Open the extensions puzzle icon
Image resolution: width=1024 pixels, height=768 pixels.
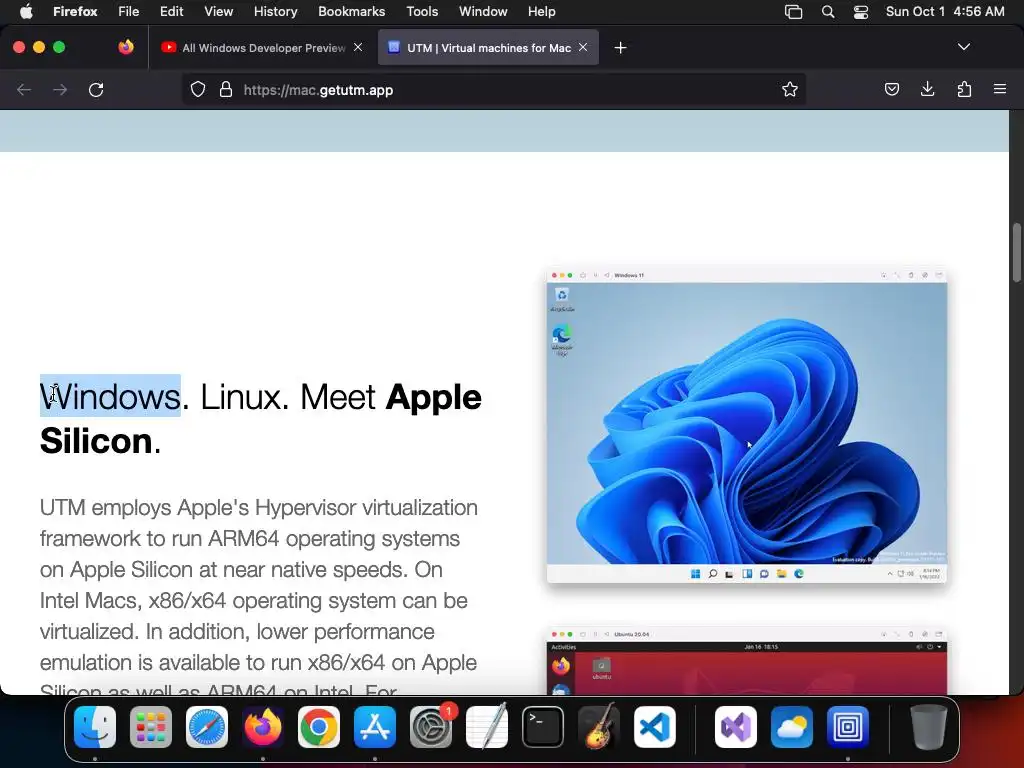964,89
